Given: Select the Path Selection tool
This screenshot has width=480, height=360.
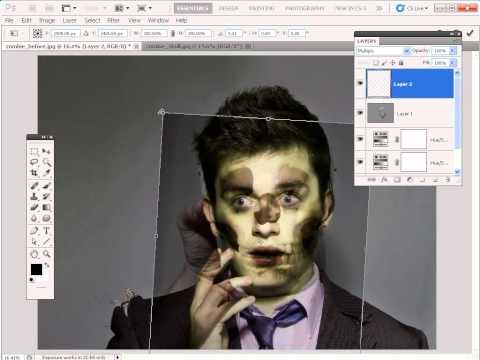Looking at the screenshot, I should coord(34,241).
